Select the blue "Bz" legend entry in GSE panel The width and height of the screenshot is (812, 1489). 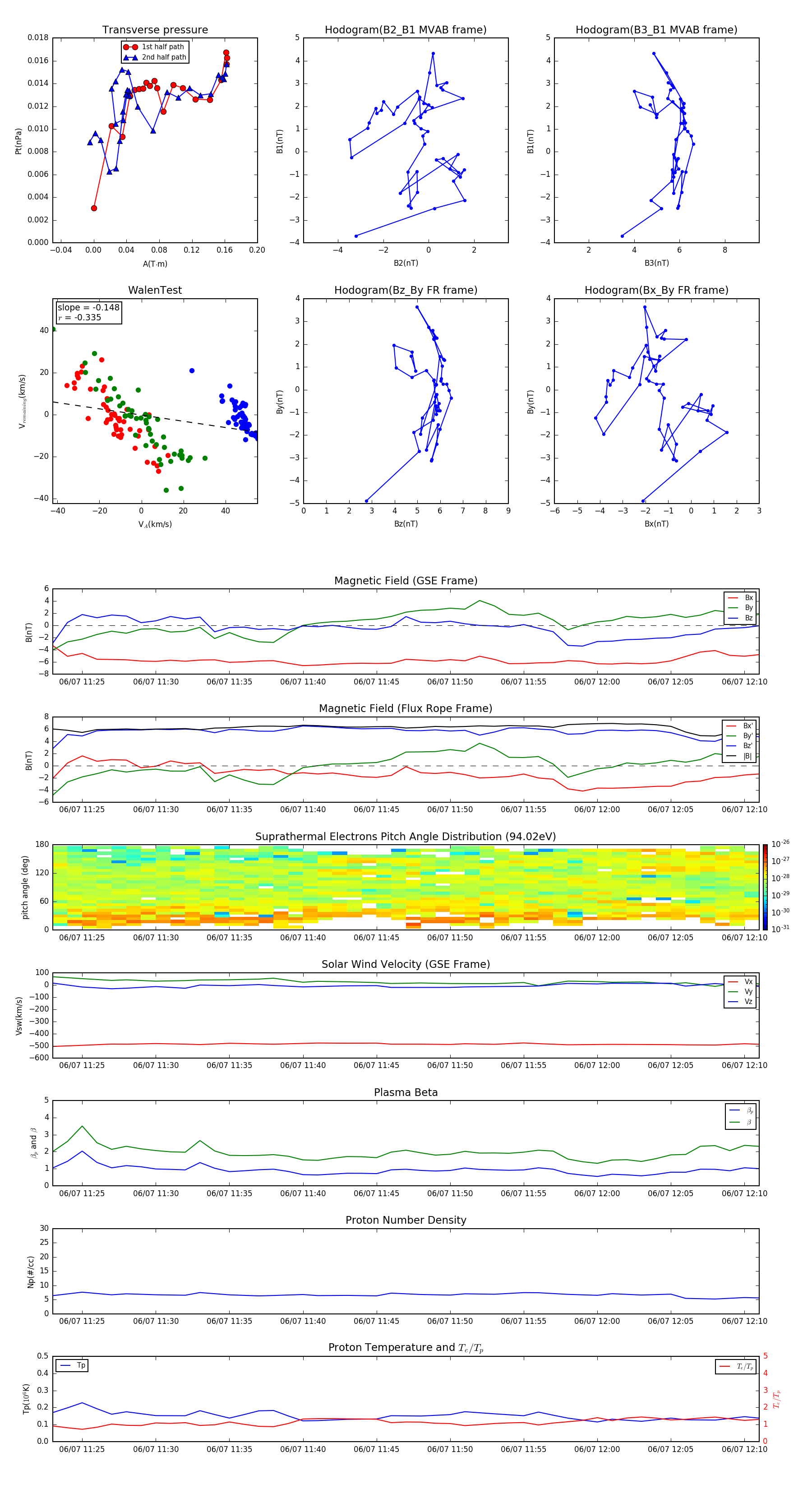[x=740, y=619]
